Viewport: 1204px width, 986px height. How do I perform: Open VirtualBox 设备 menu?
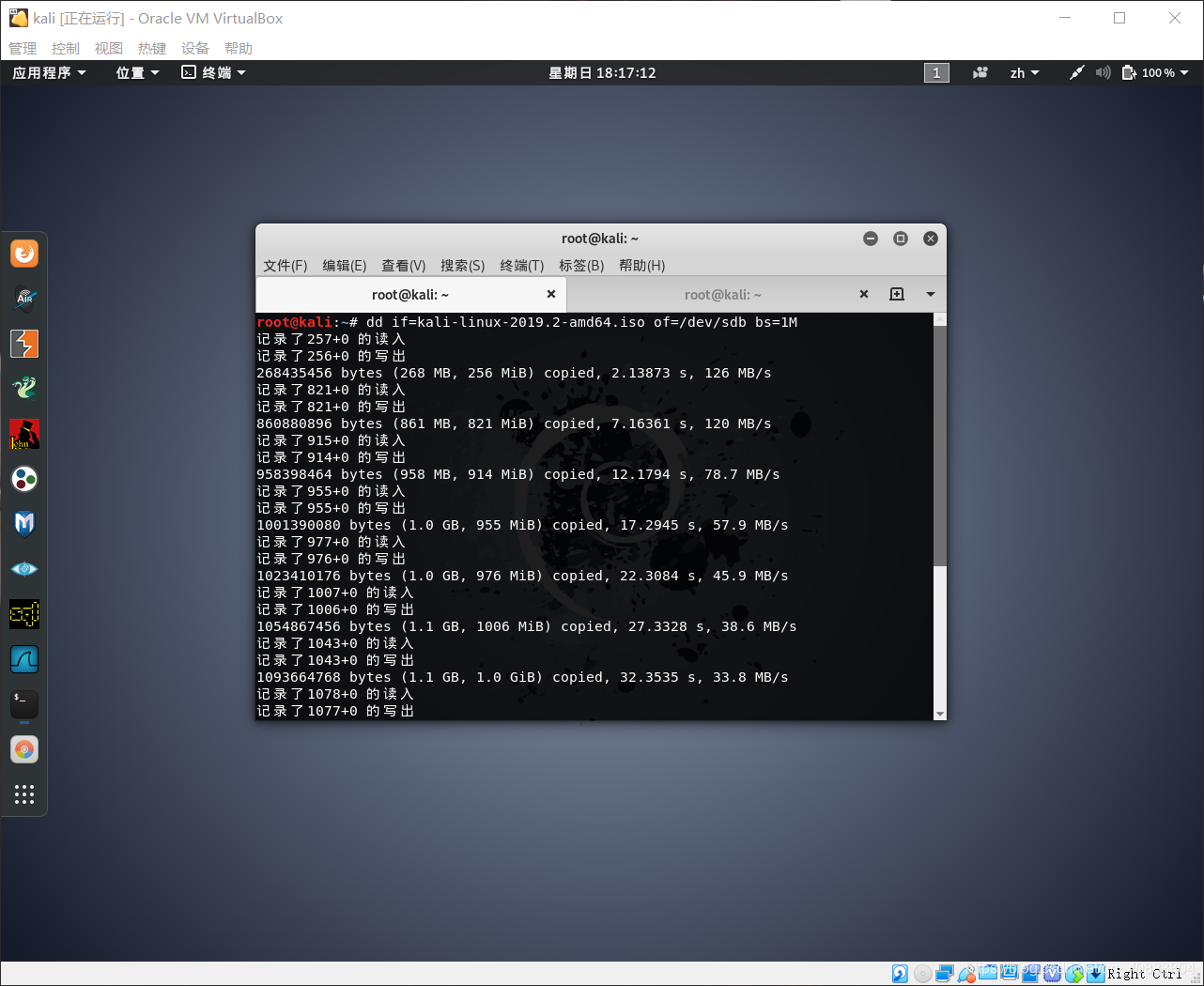(x=195, y=48)
